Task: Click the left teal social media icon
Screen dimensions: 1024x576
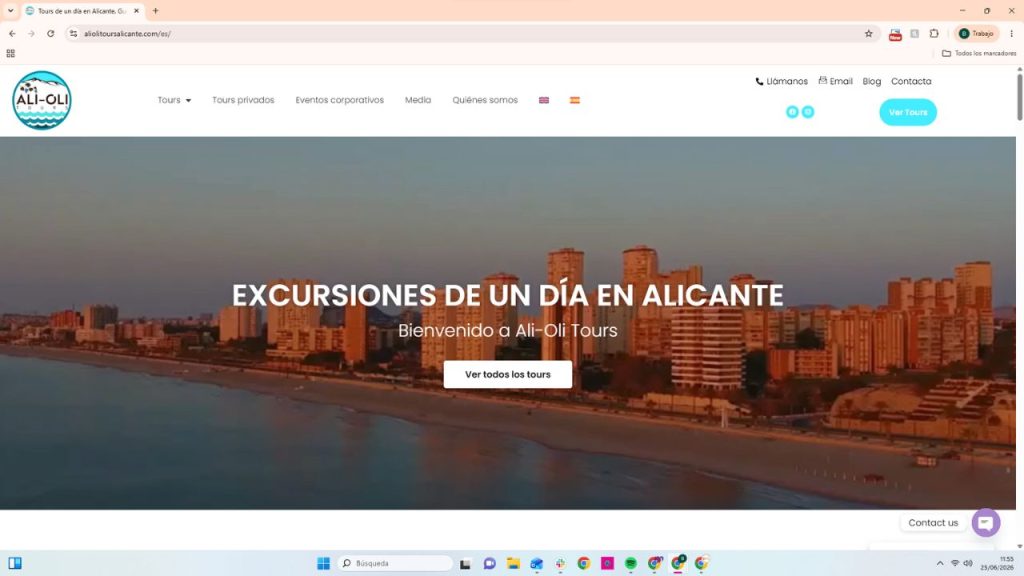Action: tap(792, 112)
